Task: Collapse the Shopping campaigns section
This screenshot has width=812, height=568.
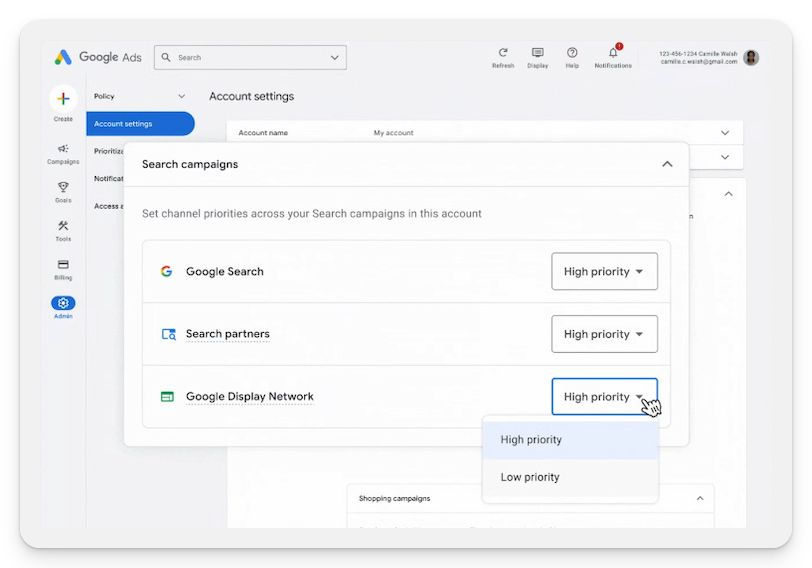Action: coord(700,498)
